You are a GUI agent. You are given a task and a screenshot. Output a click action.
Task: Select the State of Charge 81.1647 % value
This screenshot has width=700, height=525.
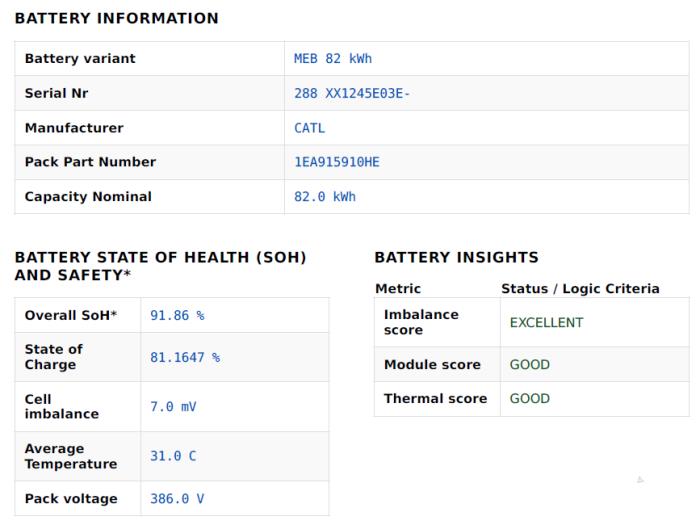pos(185,358)
